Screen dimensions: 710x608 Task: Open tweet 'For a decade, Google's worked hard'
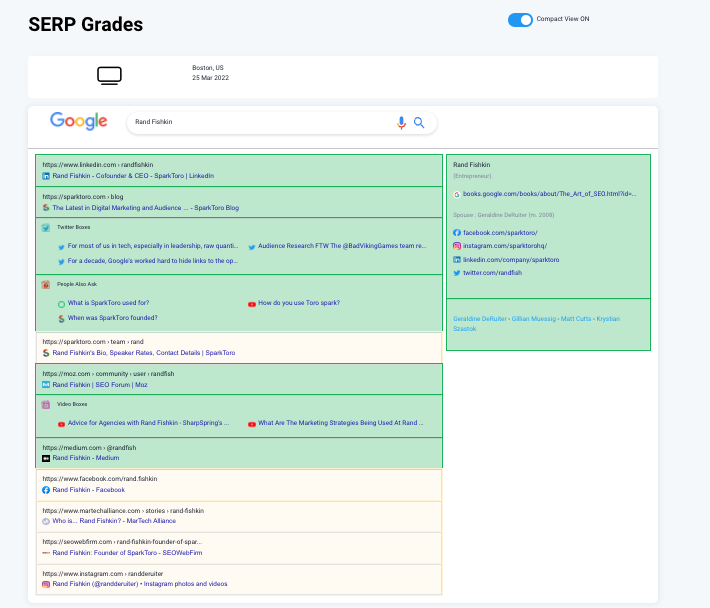coord(153,261)
